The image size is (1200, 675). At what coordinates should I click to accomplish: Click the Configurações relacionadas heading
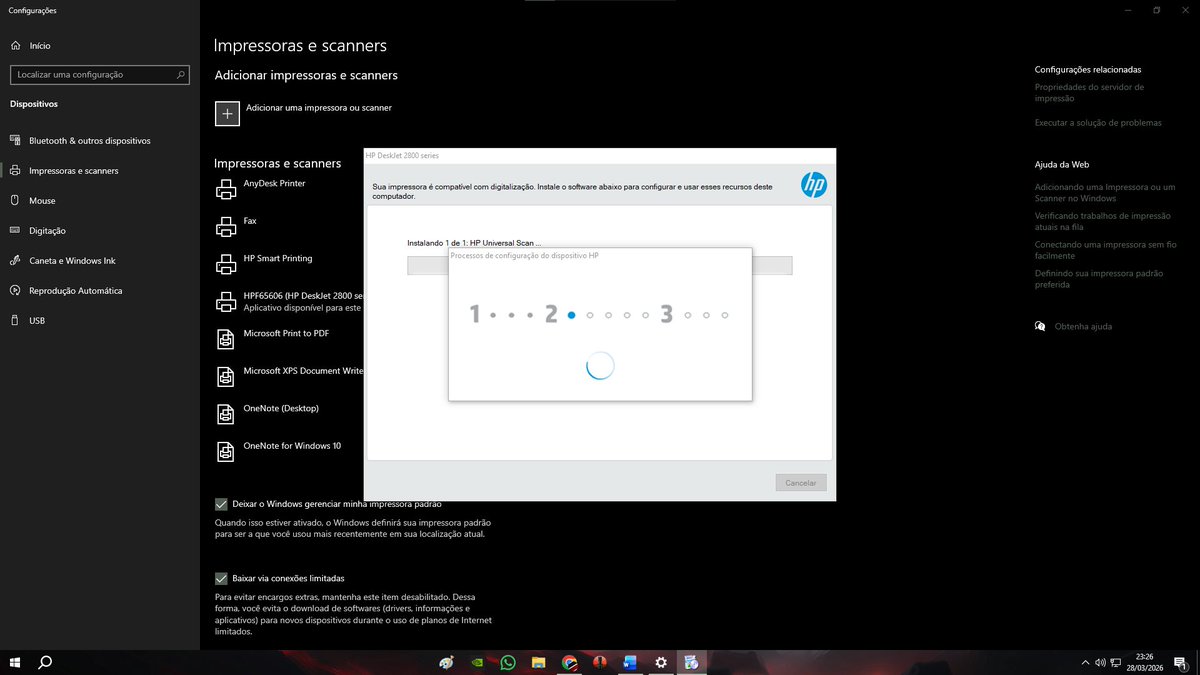1088,70
